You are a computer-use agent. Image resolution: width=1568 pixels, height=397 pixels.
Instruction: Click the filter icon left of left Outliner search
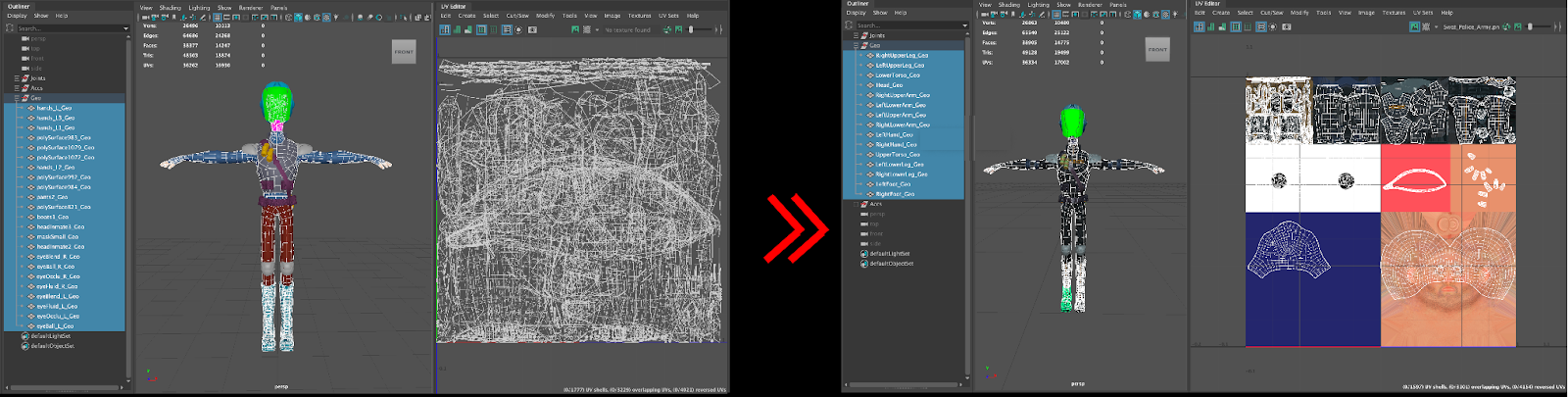coord(10,28)
